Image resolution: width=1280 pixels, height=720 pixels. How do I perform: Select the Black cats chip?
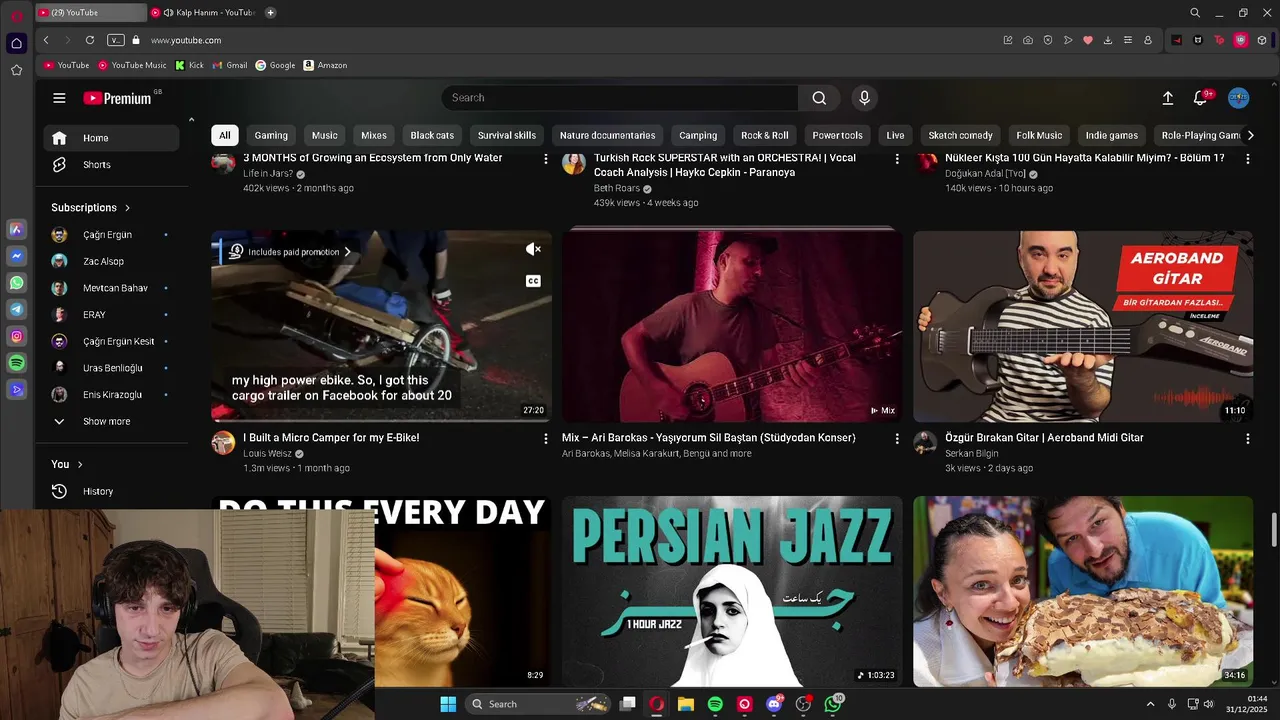(x=432, y=135)
